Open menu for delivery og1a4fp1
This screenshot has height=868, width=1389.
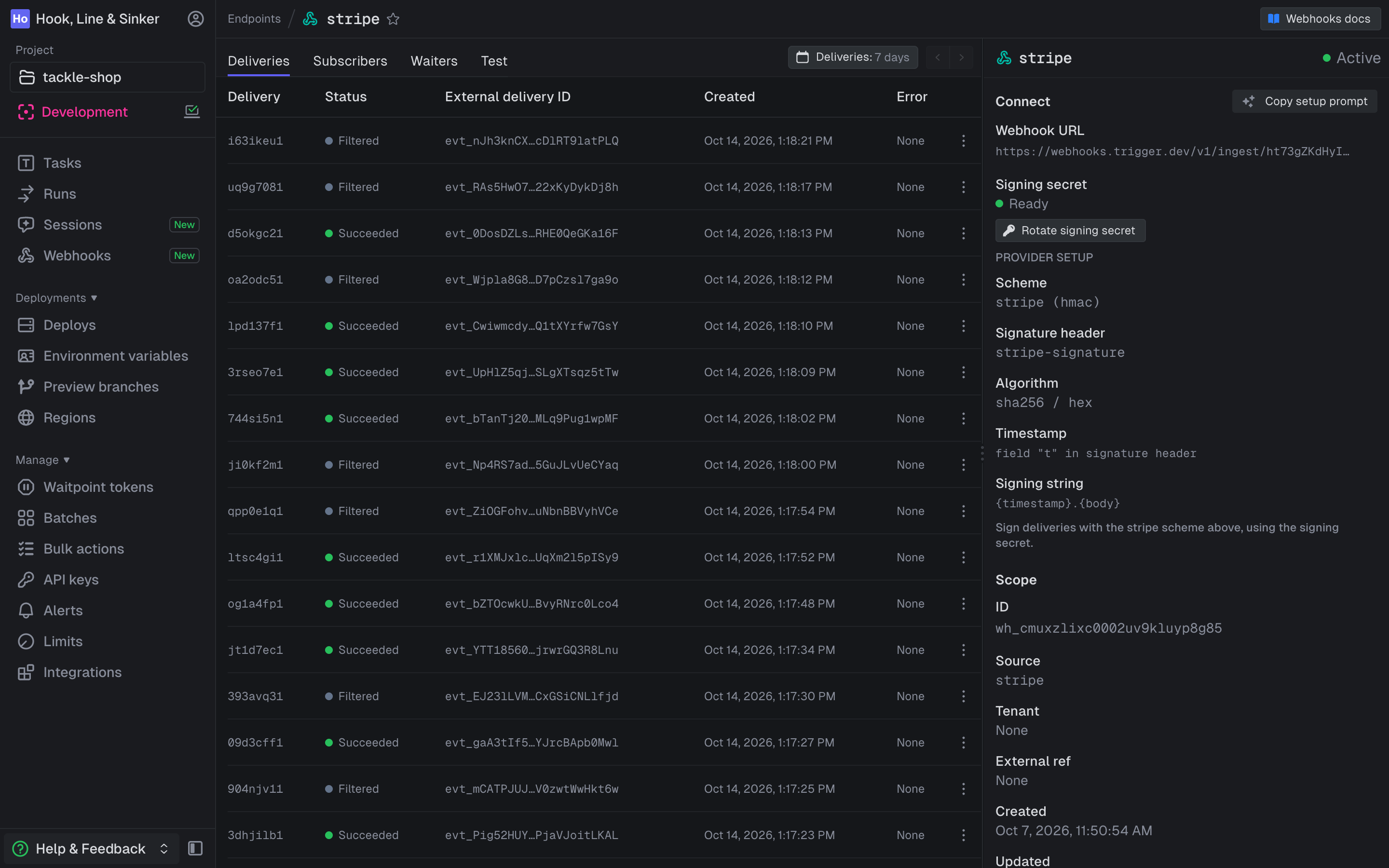coord(963,604)
